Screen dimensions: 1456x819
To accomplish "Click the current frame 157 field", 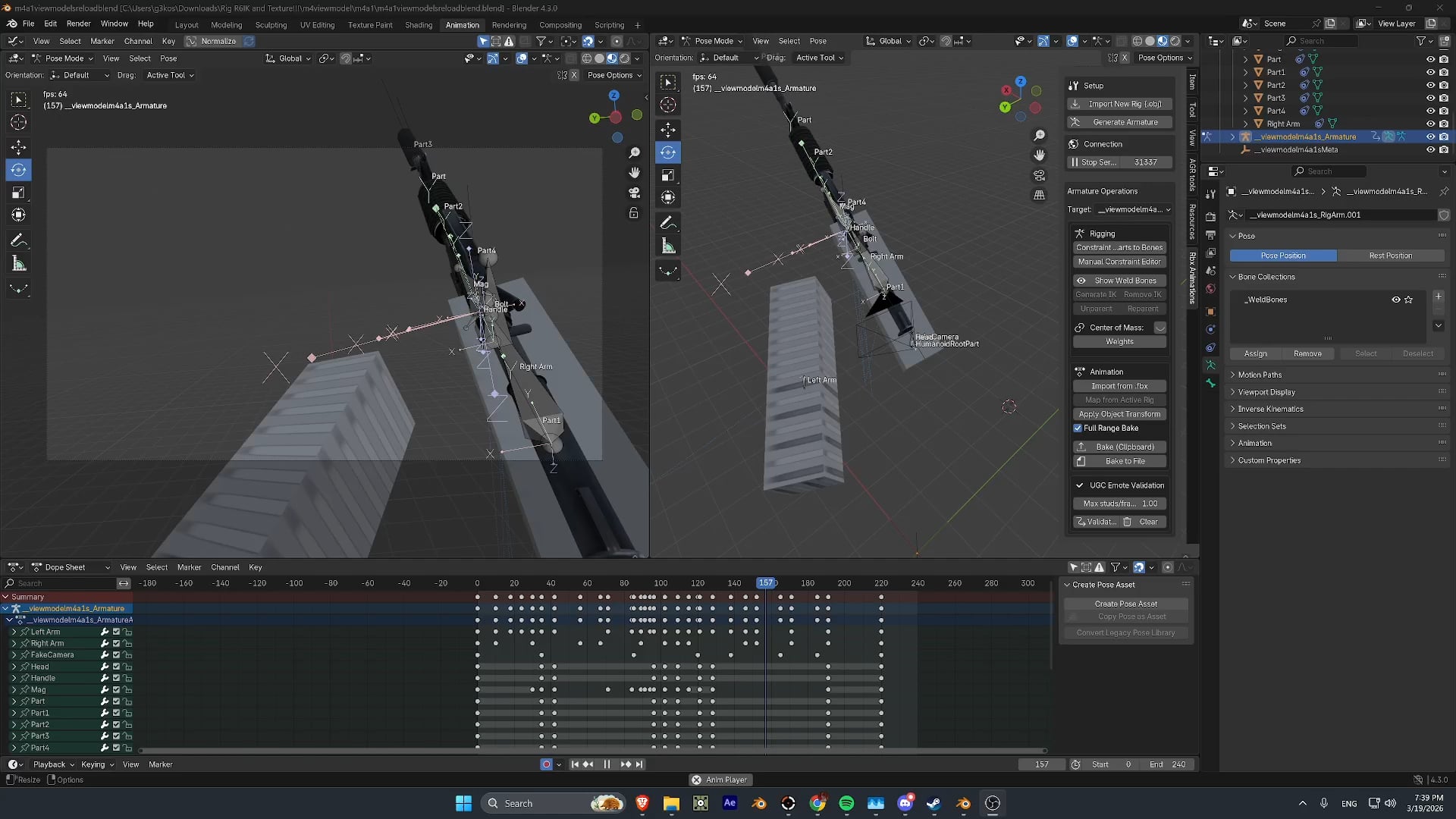I will [1041, 764].
